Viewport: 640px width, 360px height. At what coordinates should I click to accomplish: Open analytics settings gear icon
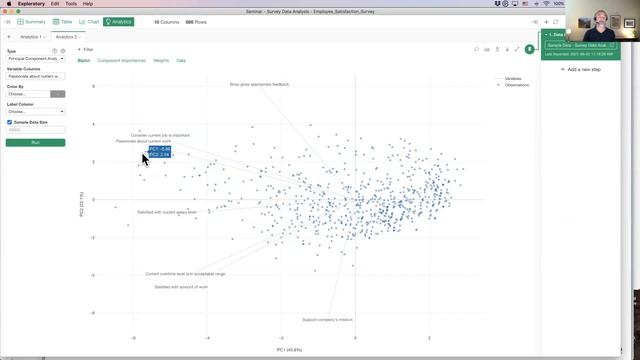63,51
